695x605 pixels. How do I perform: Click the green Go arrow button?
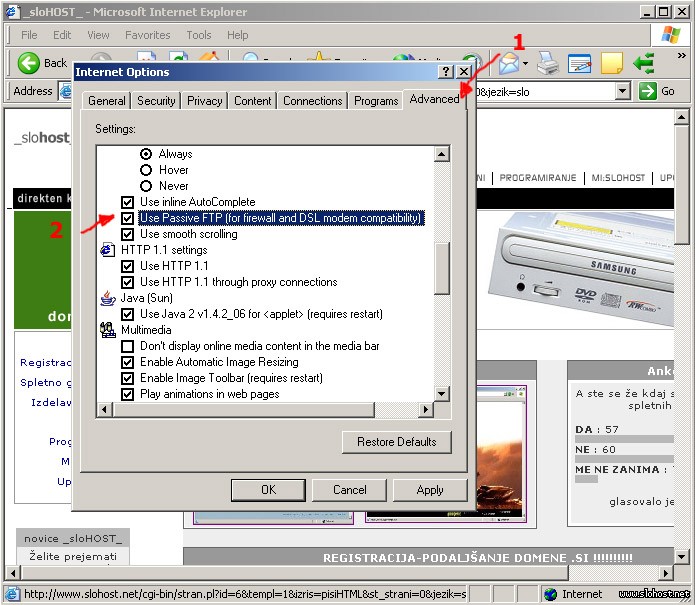(x=648, y=91)
